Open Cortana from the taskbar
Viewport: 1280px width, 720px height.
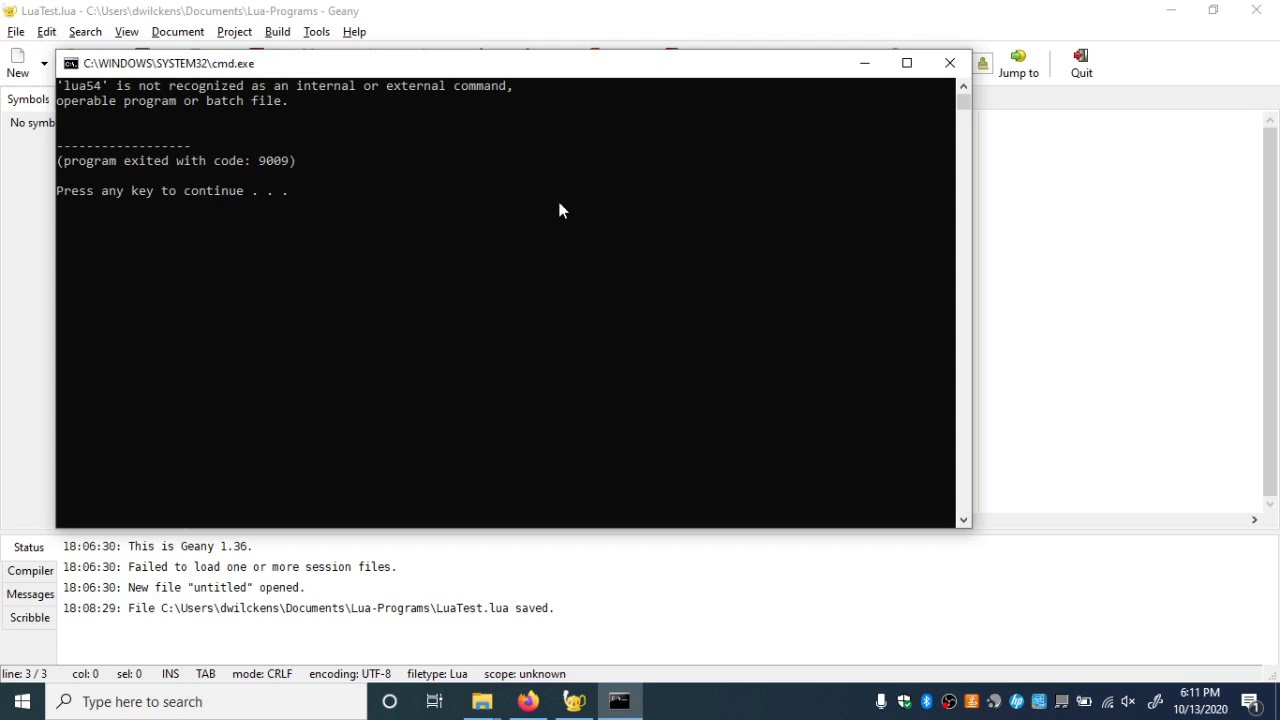tap(390, 702)
